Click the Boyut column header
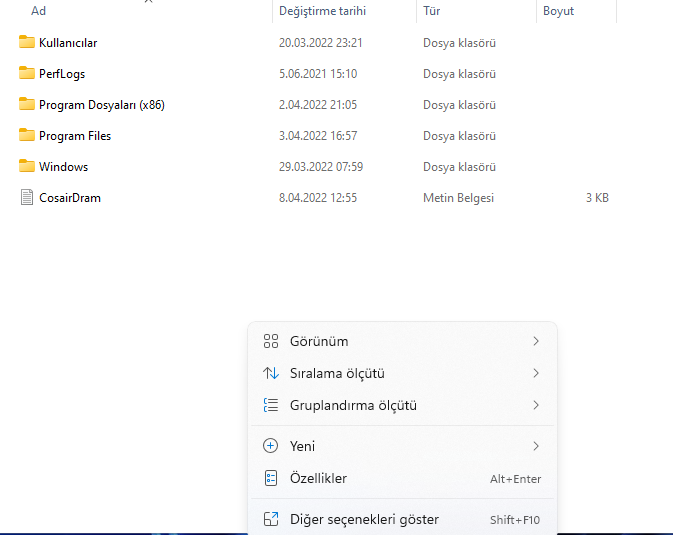Viewport: 673px width, 535px height. (558, 11)
